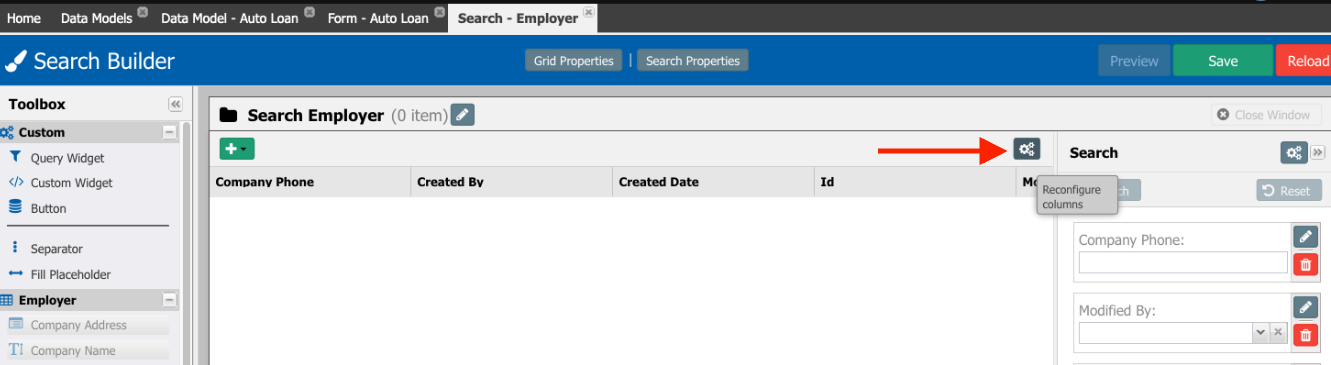
Task: Collapse the Toolbox panel
Action: (x=175, y=104)
